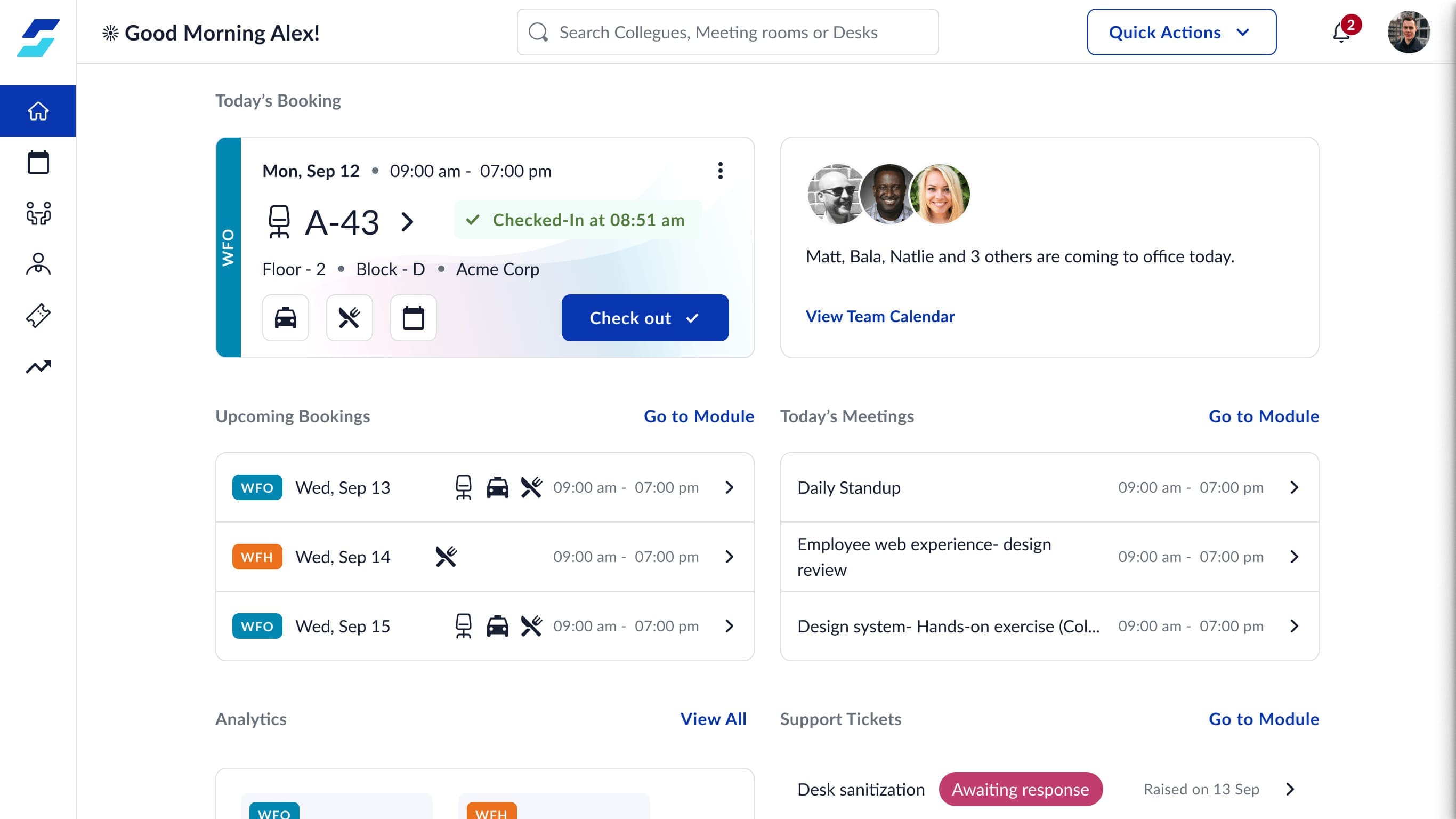Open the Calendar module from the sidebar
The width and height of the screenshot is (1456, 819).
pyautogui.click(x=37, y=162)
